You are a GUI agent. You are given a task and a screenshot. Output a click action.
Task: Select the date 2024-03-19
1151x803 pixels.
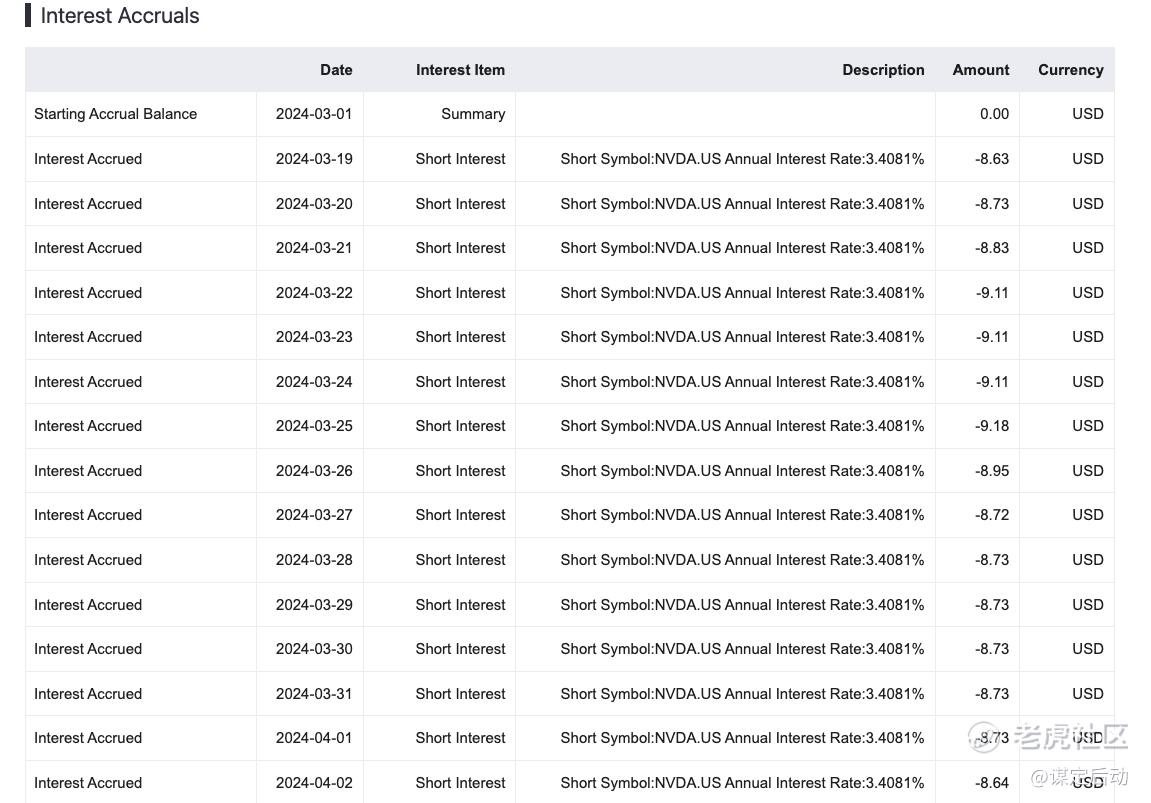314,159
